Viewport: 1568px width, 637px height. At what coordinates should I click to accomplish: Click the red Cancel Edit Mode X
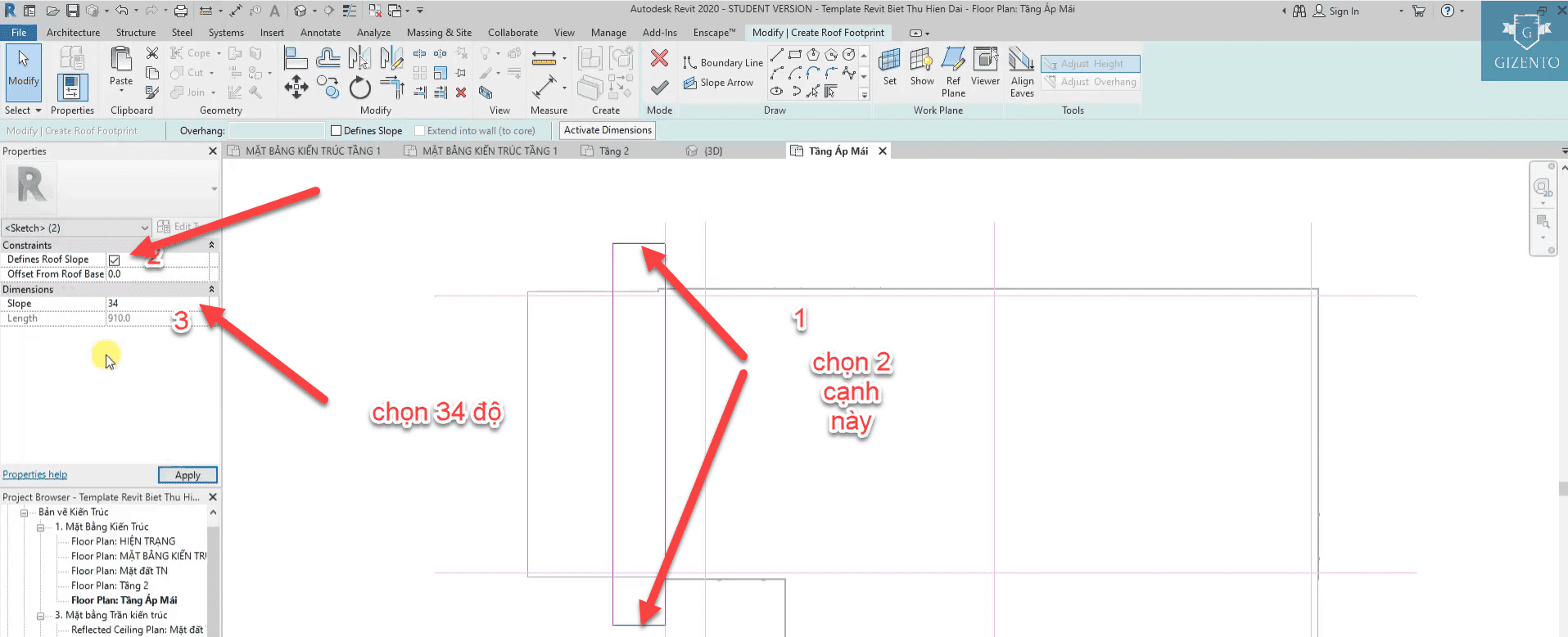659,58
